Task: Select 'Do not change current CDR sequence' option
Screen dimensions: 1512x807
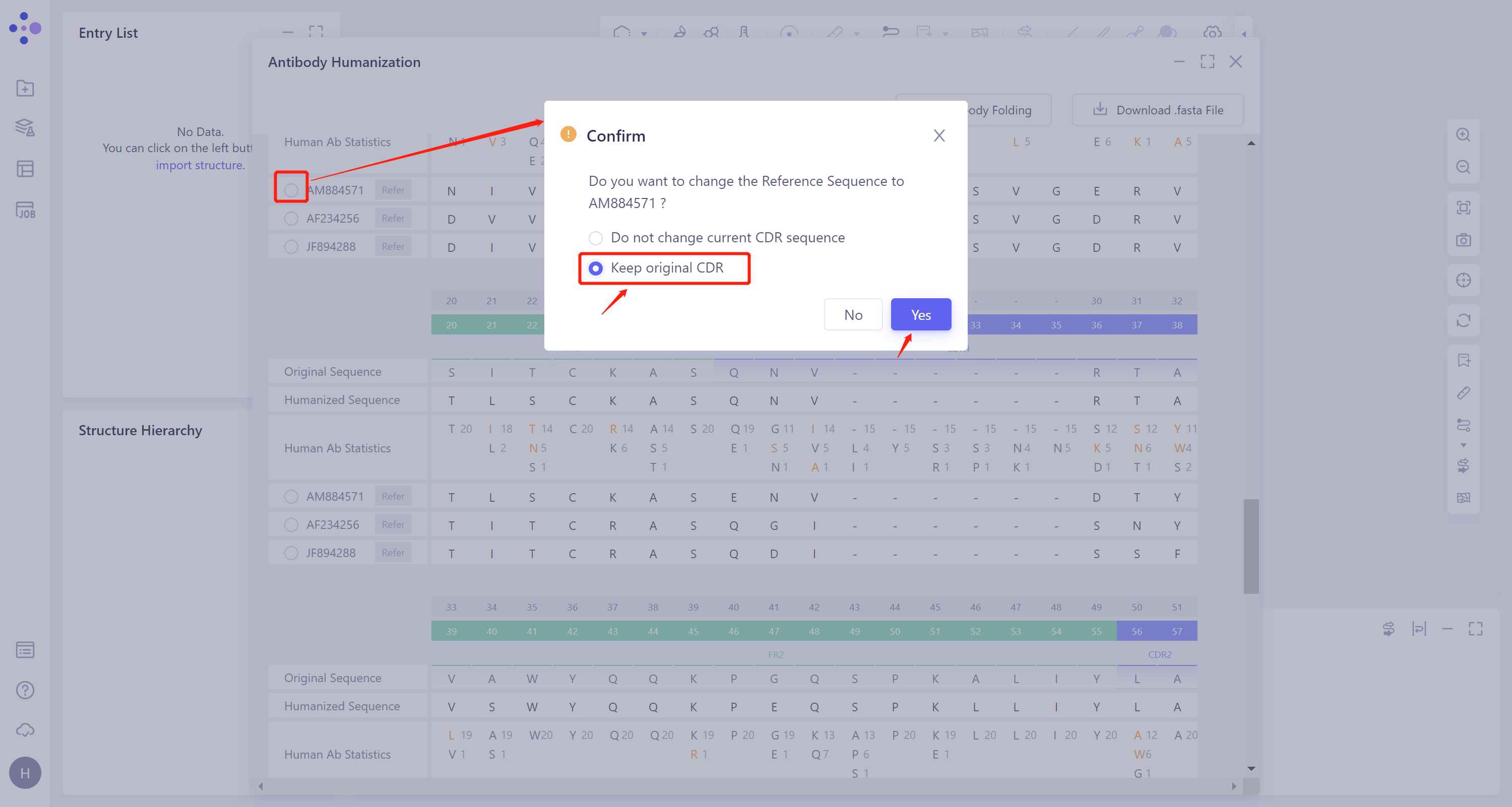Action: pos(596,238)
